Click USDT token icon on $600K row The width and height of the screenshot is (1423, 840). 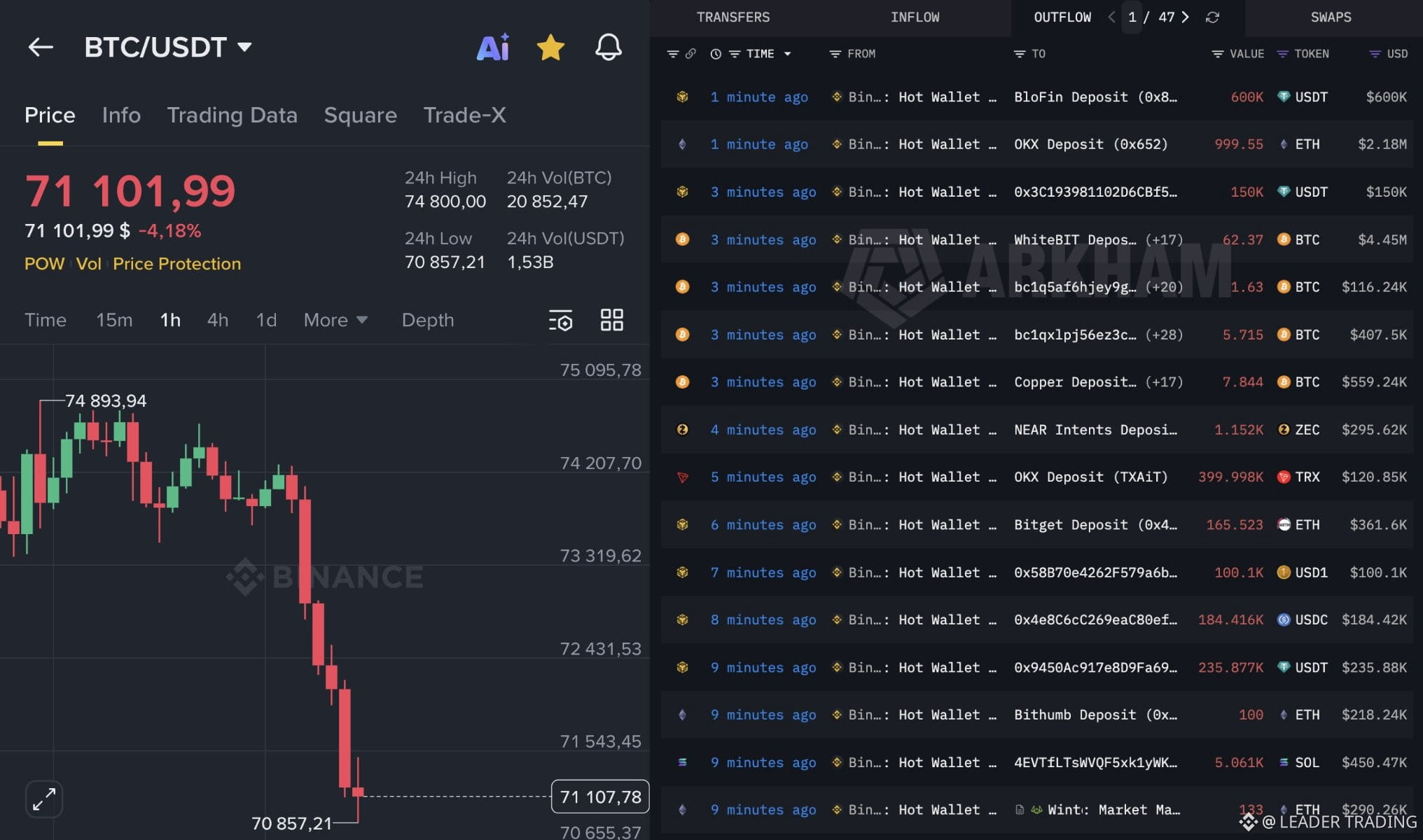(x=1283, y=97)
